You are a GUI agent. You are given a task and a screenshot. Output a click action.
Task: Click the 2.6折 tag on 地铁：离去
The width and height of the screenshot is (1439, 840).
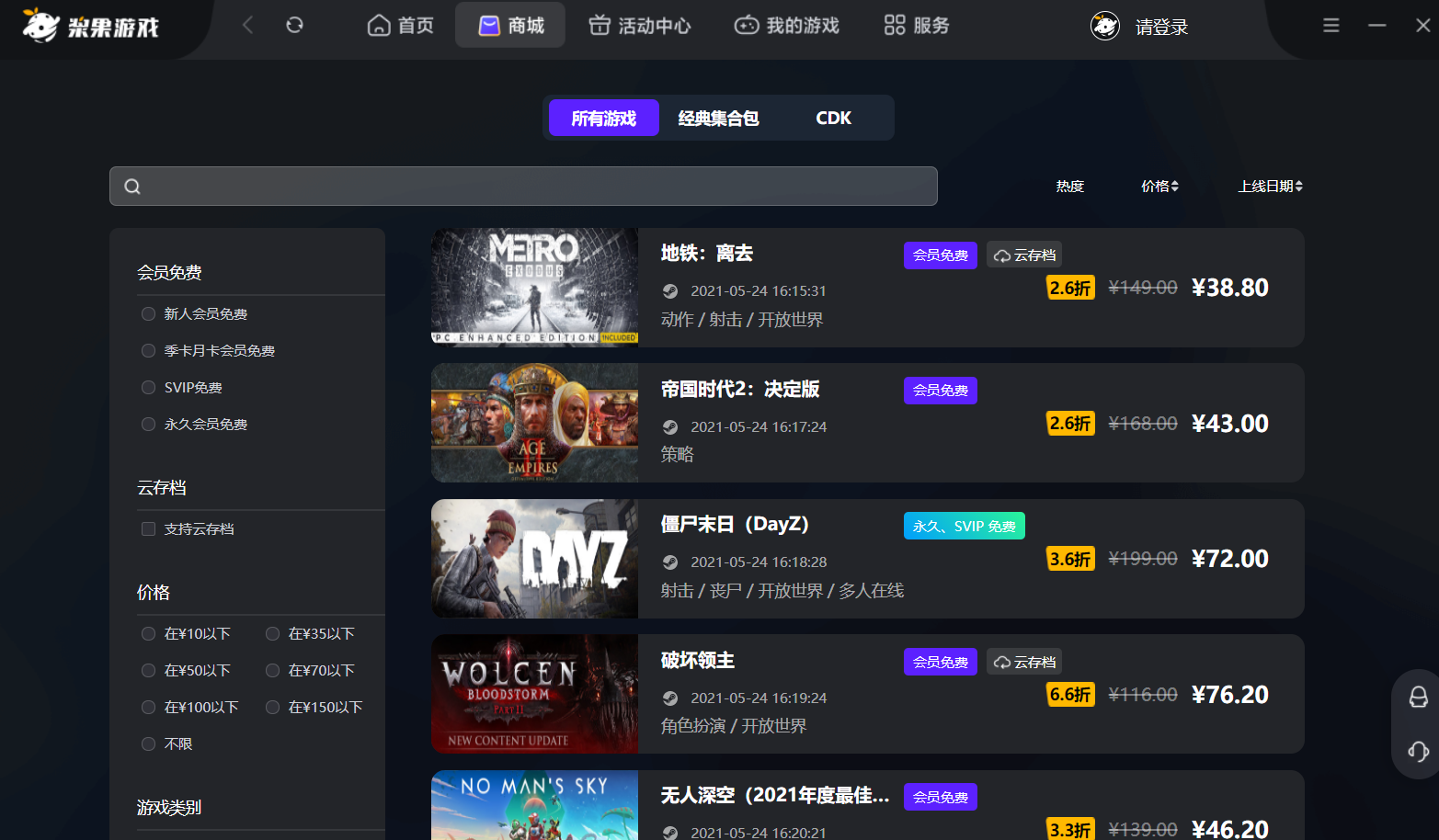[x=1071, y=288]
